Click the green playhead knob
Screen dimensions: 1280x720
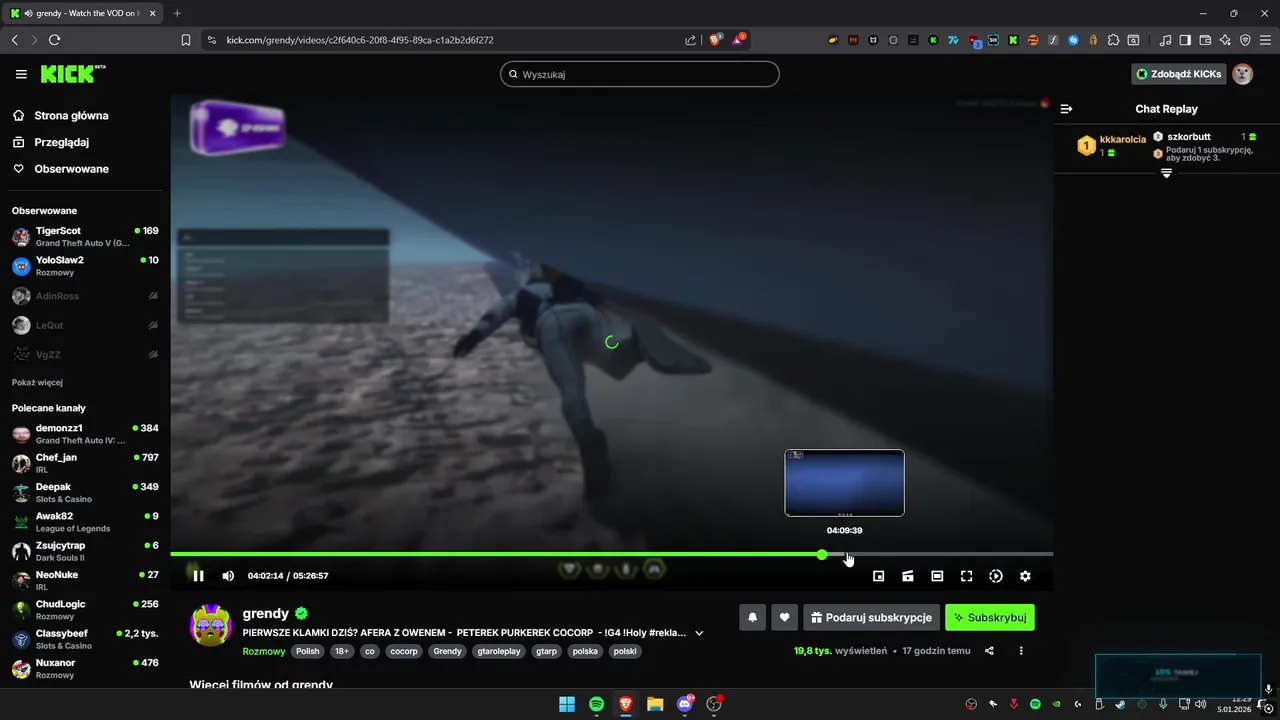click(x=822, y=554)
